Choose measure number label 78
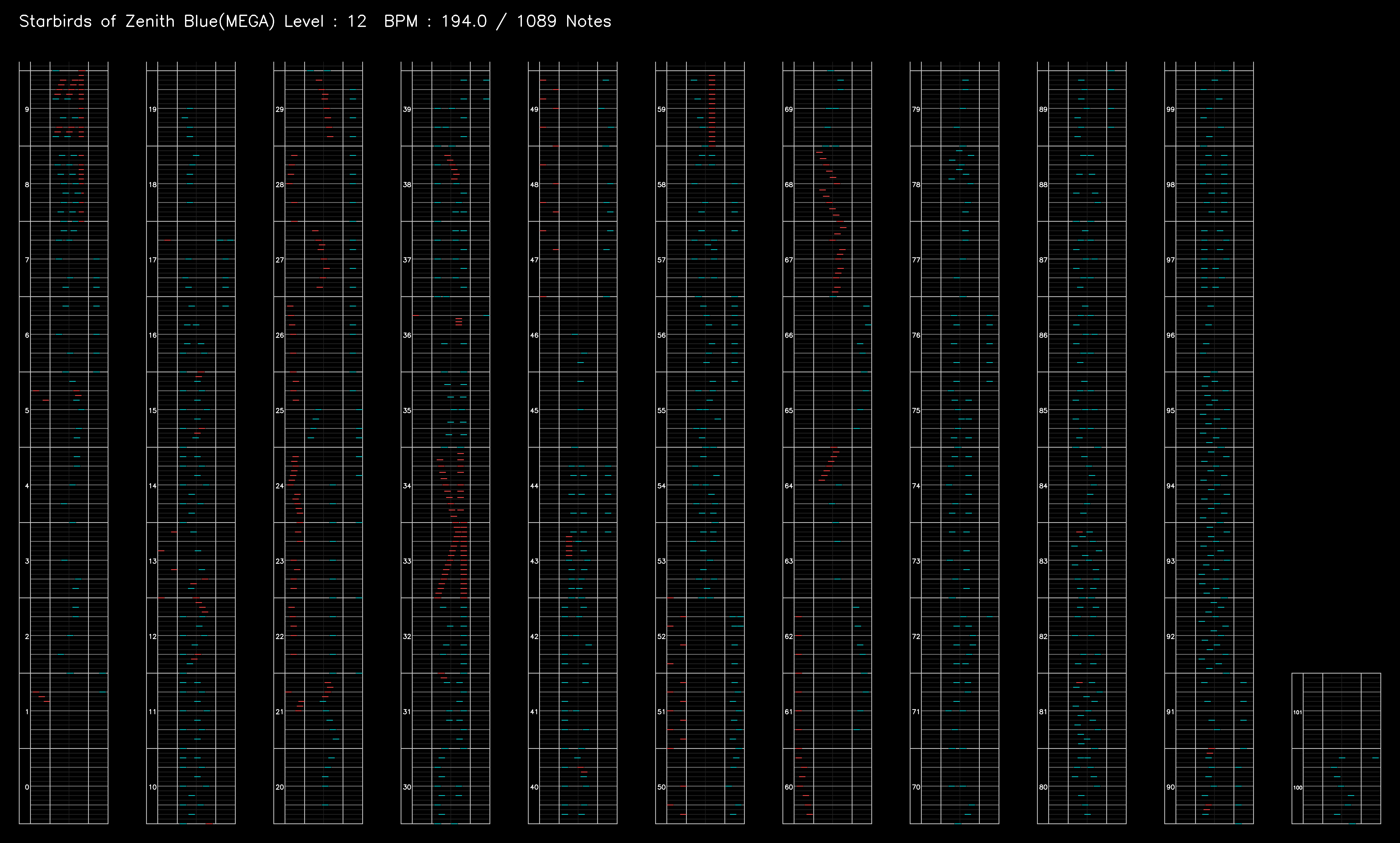The width and height of the screenshot is (1400, 843). 916,185
